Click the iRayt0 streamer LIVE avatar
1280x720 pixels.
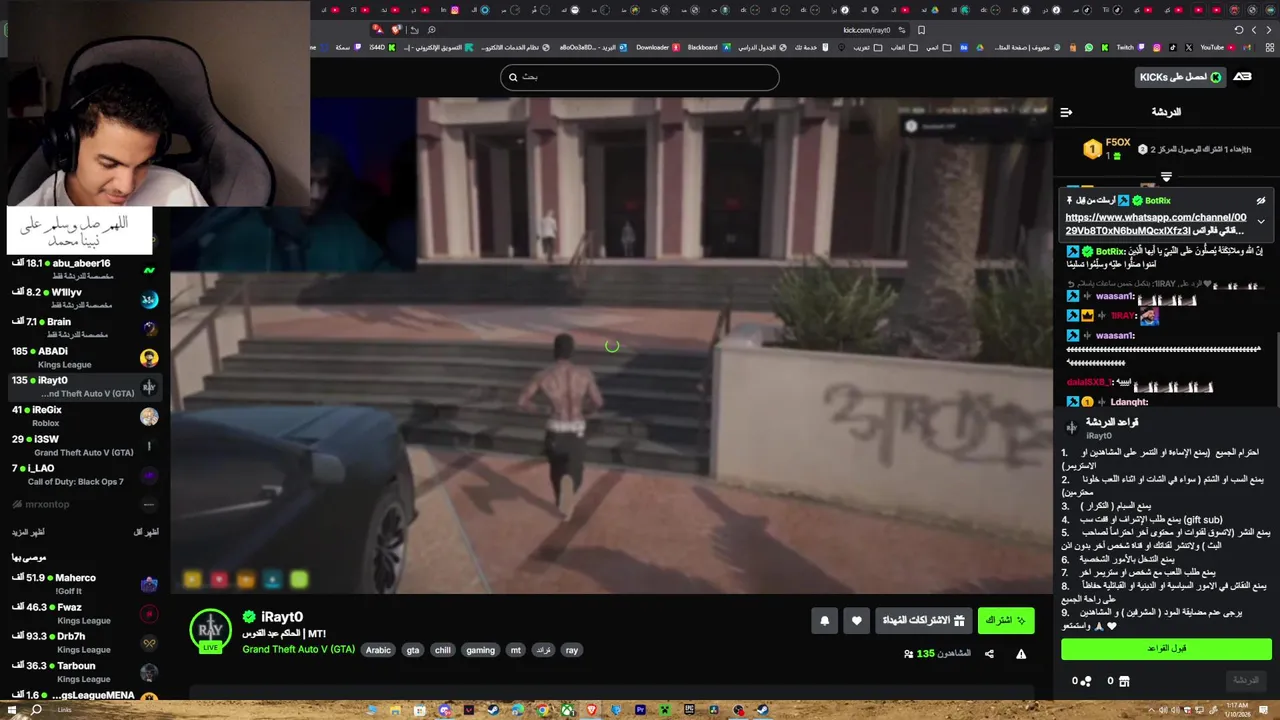tap(210, 631)
